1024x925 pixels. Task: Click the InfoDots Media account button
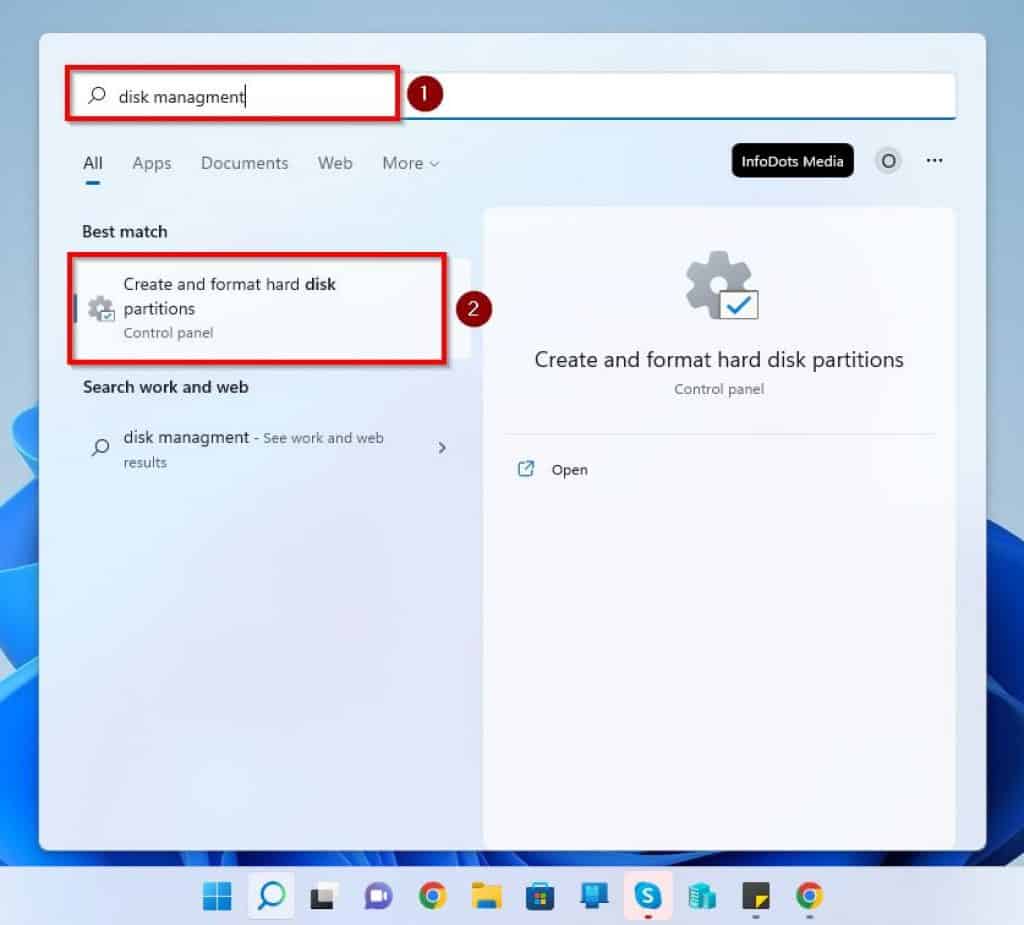pyautogui.click(x=792, y=161)
